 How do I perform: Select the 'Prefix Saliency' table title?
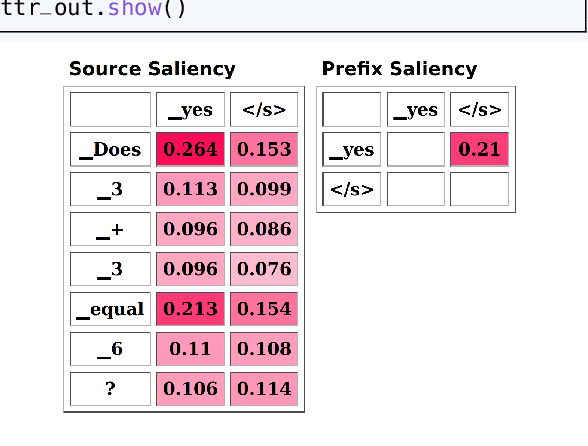click(399, 69)
